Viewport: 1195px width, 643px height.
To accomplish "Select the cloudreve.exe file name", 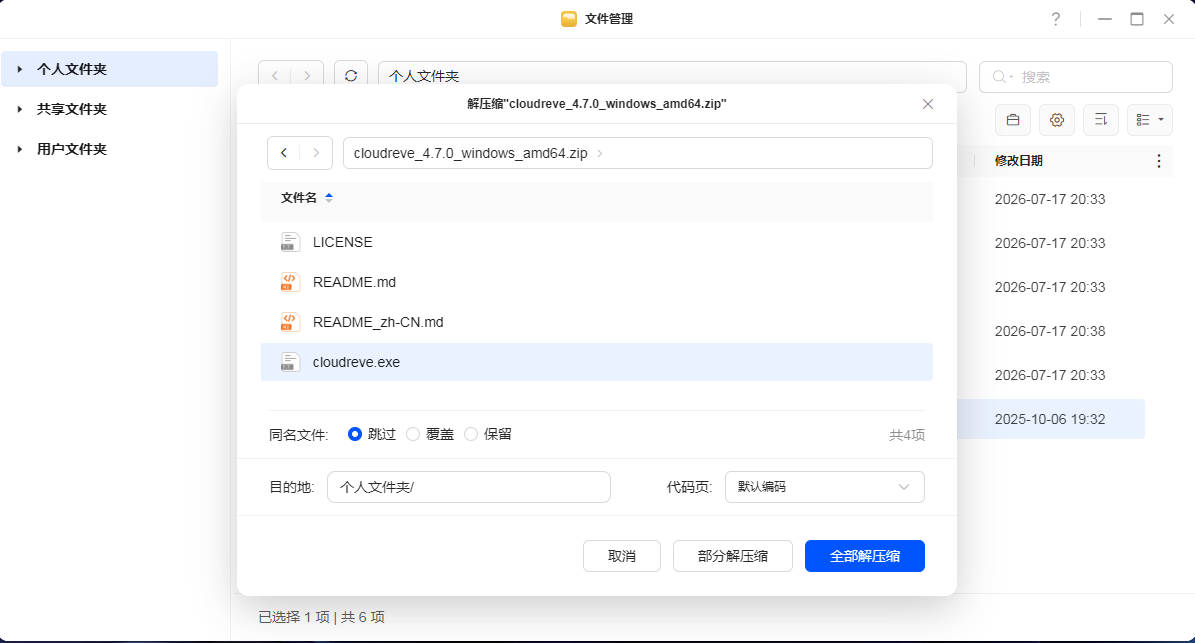I will 356,362.
